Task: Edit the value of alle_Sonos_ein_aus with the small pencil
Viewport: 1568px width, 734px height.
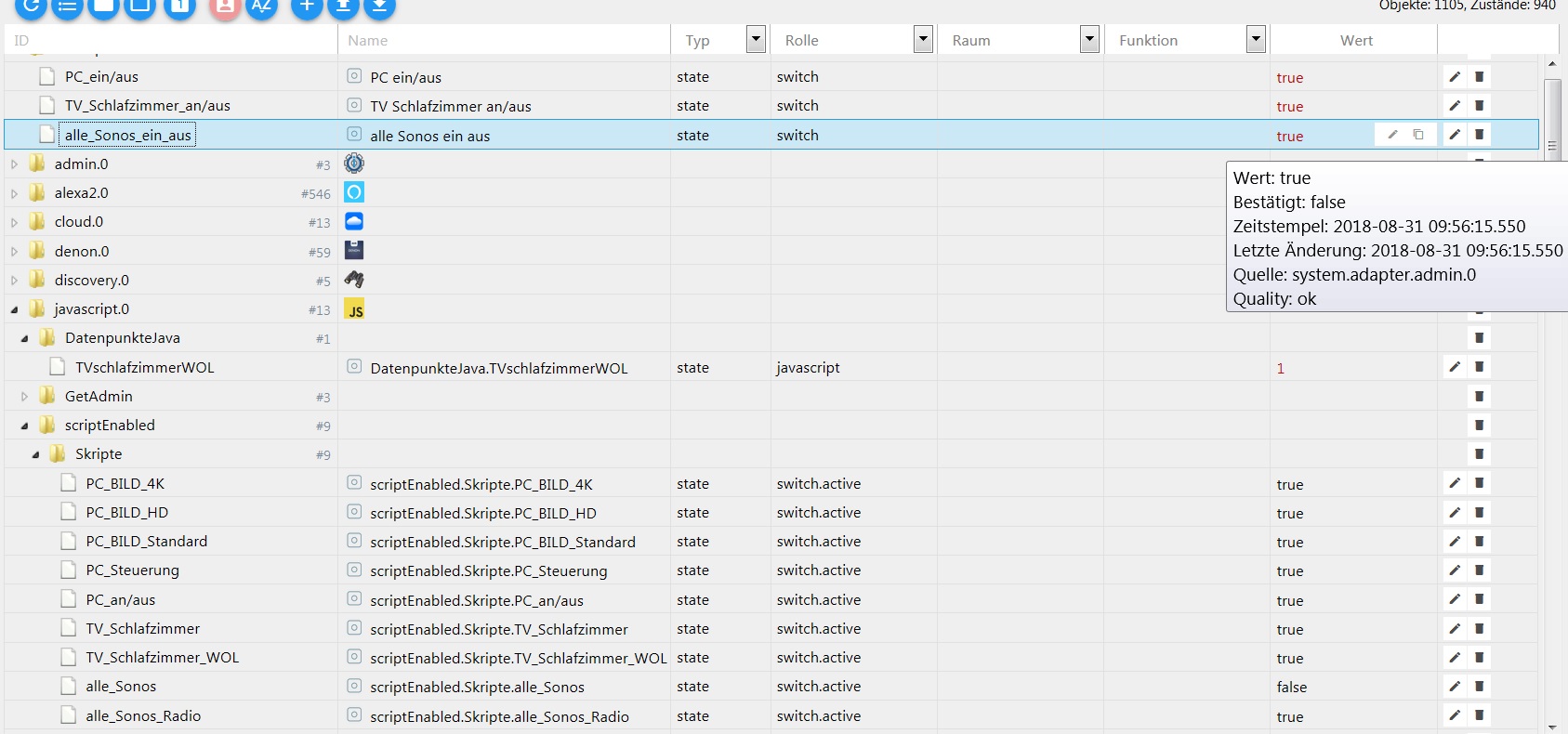Action: 1392,135
